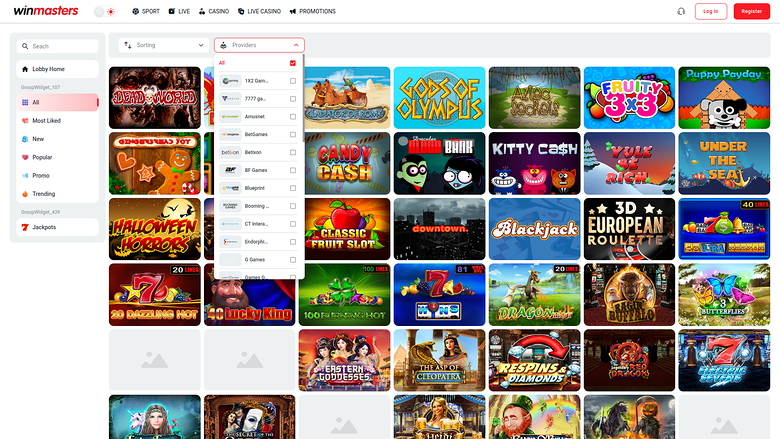Click the headset support icon
Viewport: 780px width, 439px height.
(x=681, y=11)
